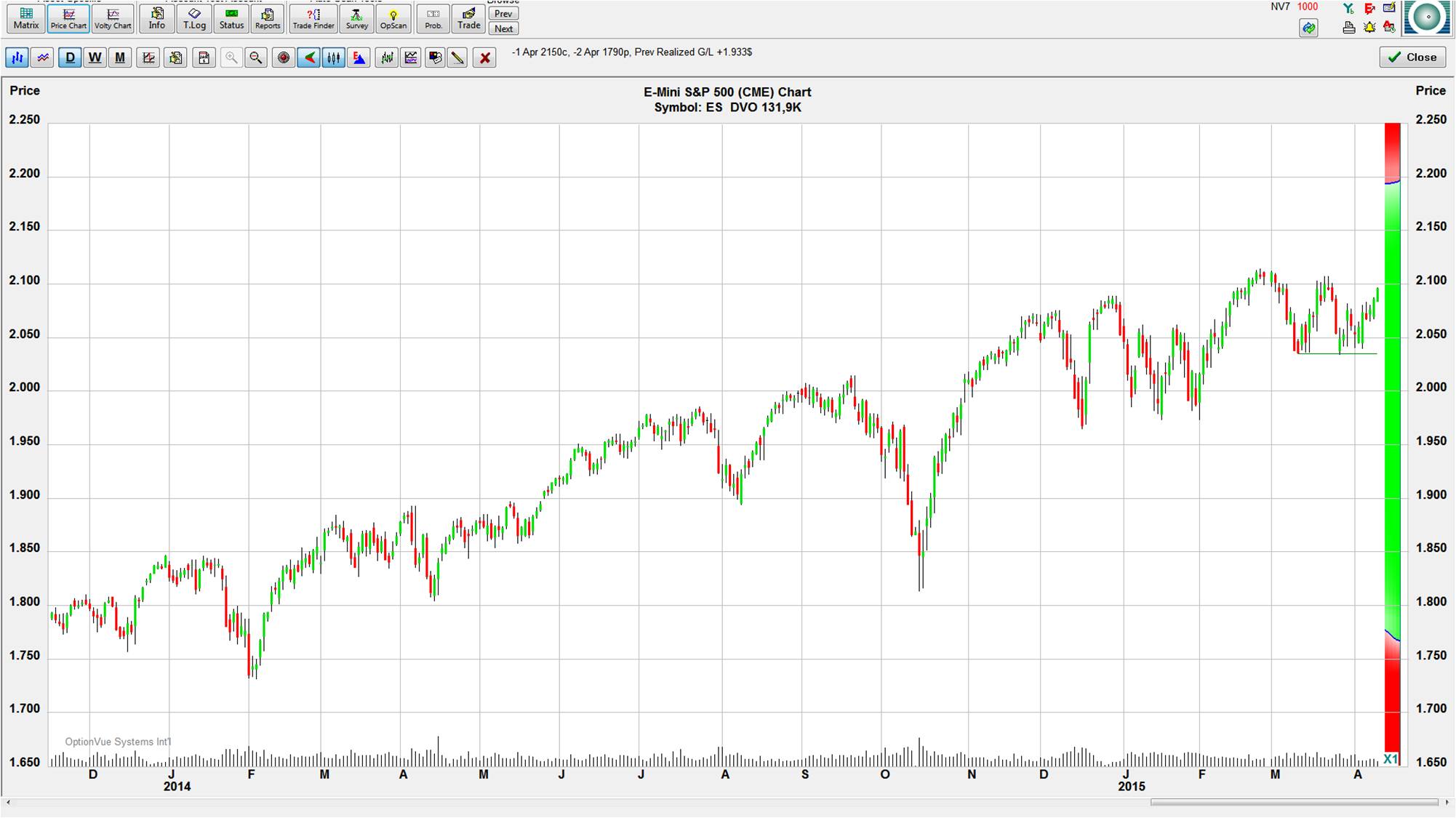Click the red X delete icon
Image resolution: width=1456 pixels, height=818 pixels.
485,57
